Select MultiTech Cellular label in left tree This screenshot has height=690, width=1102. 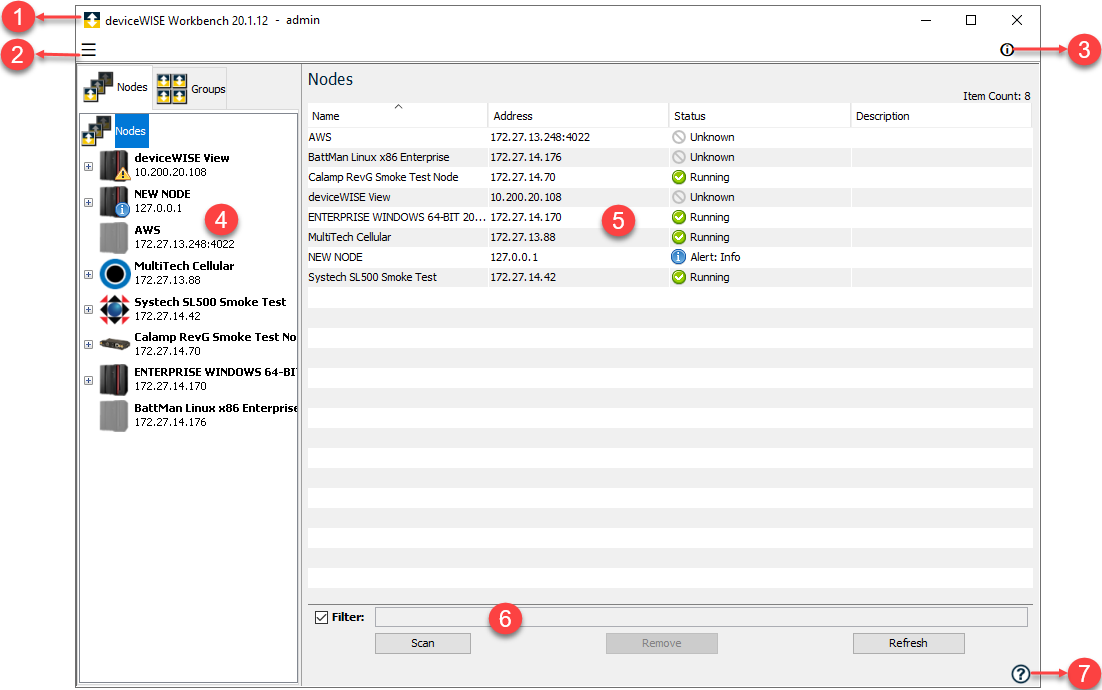(x=184, y=266)
